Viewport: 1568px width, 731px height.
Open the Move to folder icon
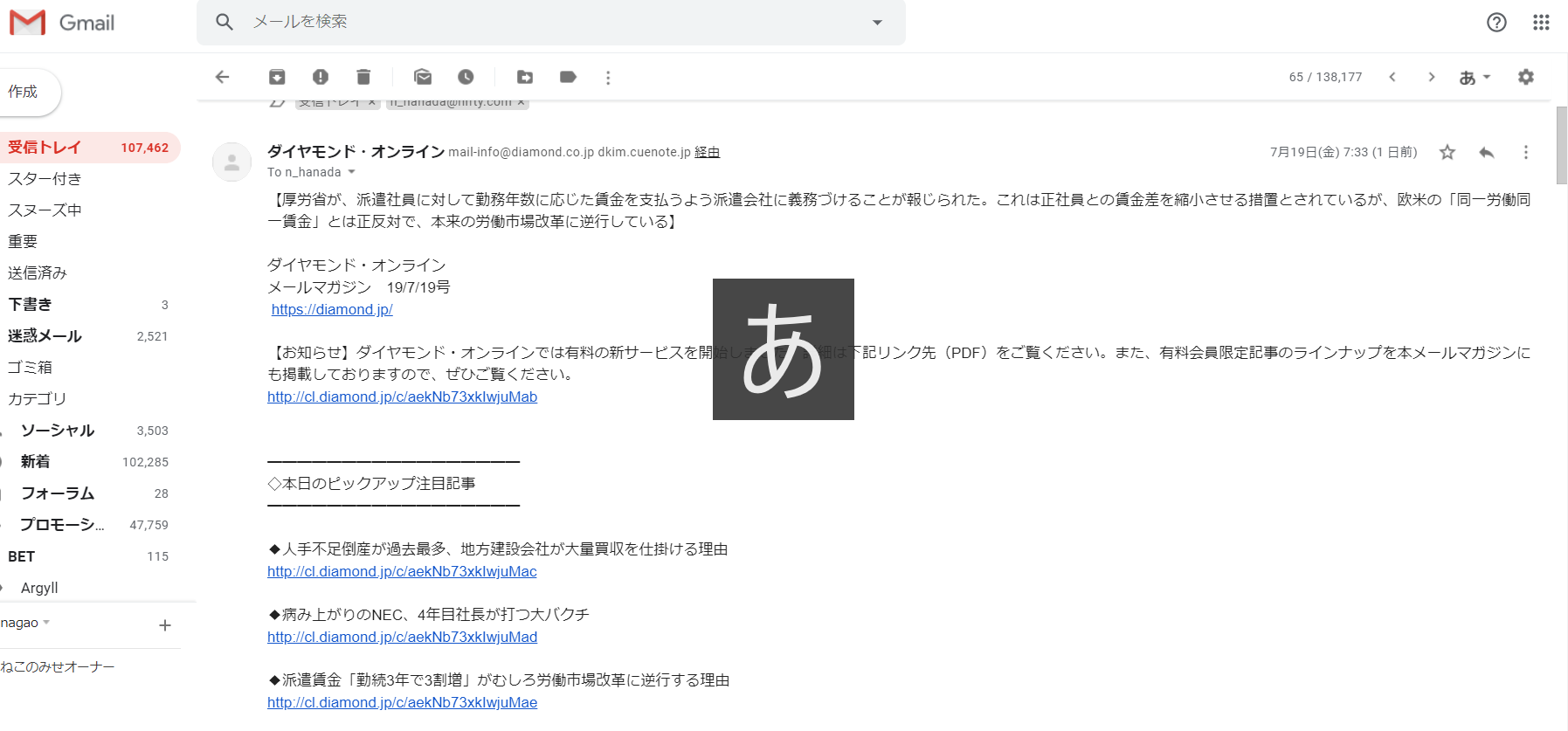click(525, 77)
